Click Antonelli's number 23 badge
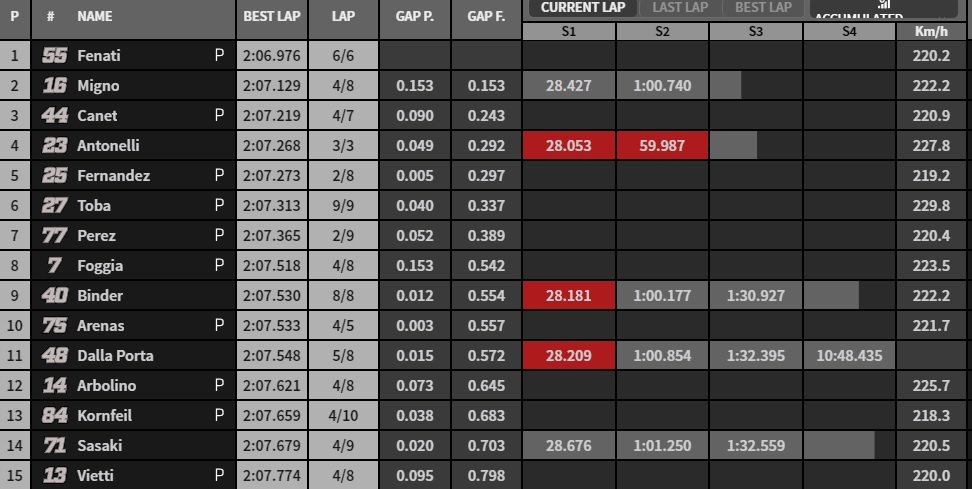This screenshot has width=972, height=489. click(x=54, y=146)
